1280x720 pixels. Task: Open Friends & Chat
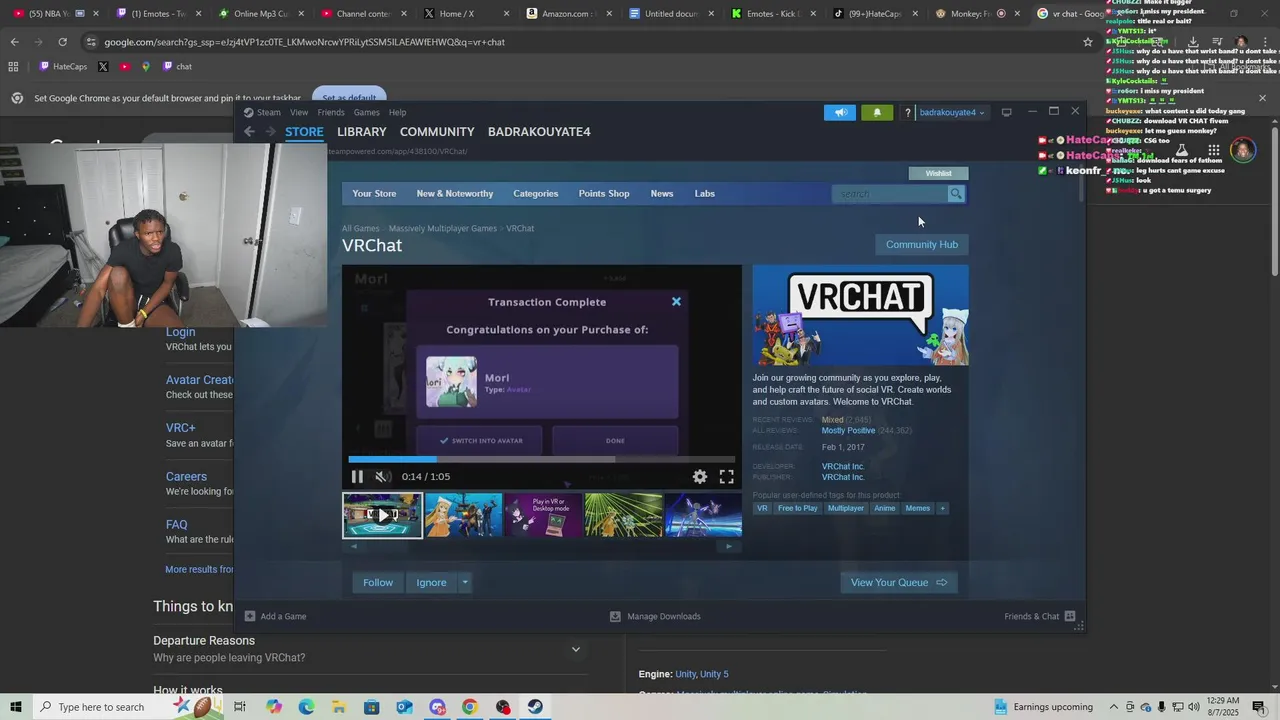click(1040, 617)
